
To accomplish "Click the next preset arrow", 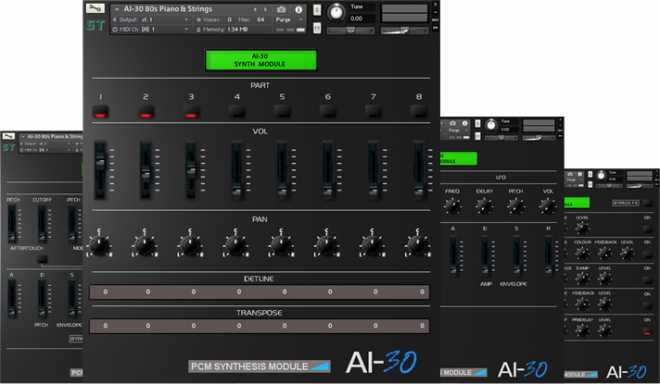I will pyautogui.click(x=265, y=9).
